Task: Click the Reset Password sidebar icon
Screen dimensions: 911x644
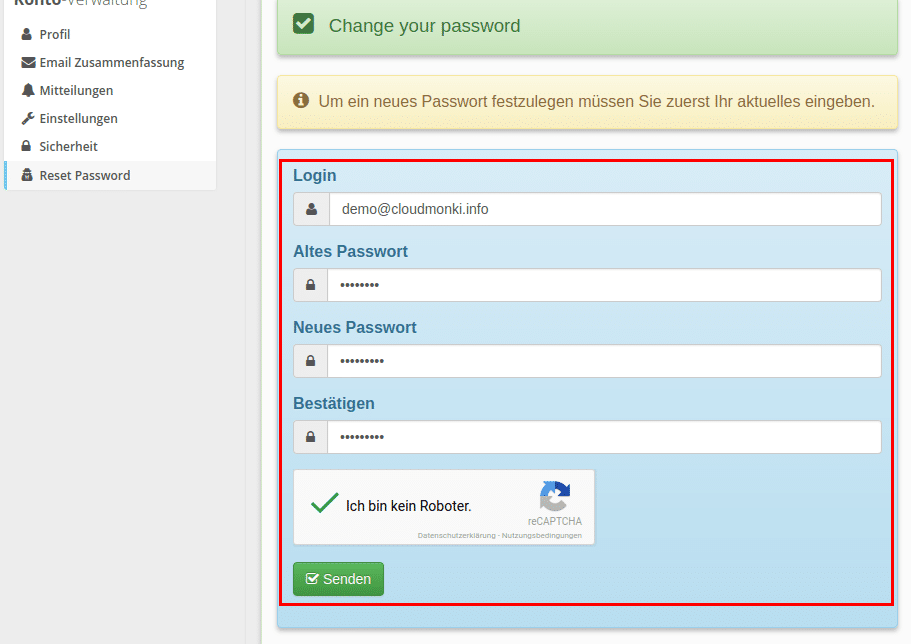Action: pos(27,175)
